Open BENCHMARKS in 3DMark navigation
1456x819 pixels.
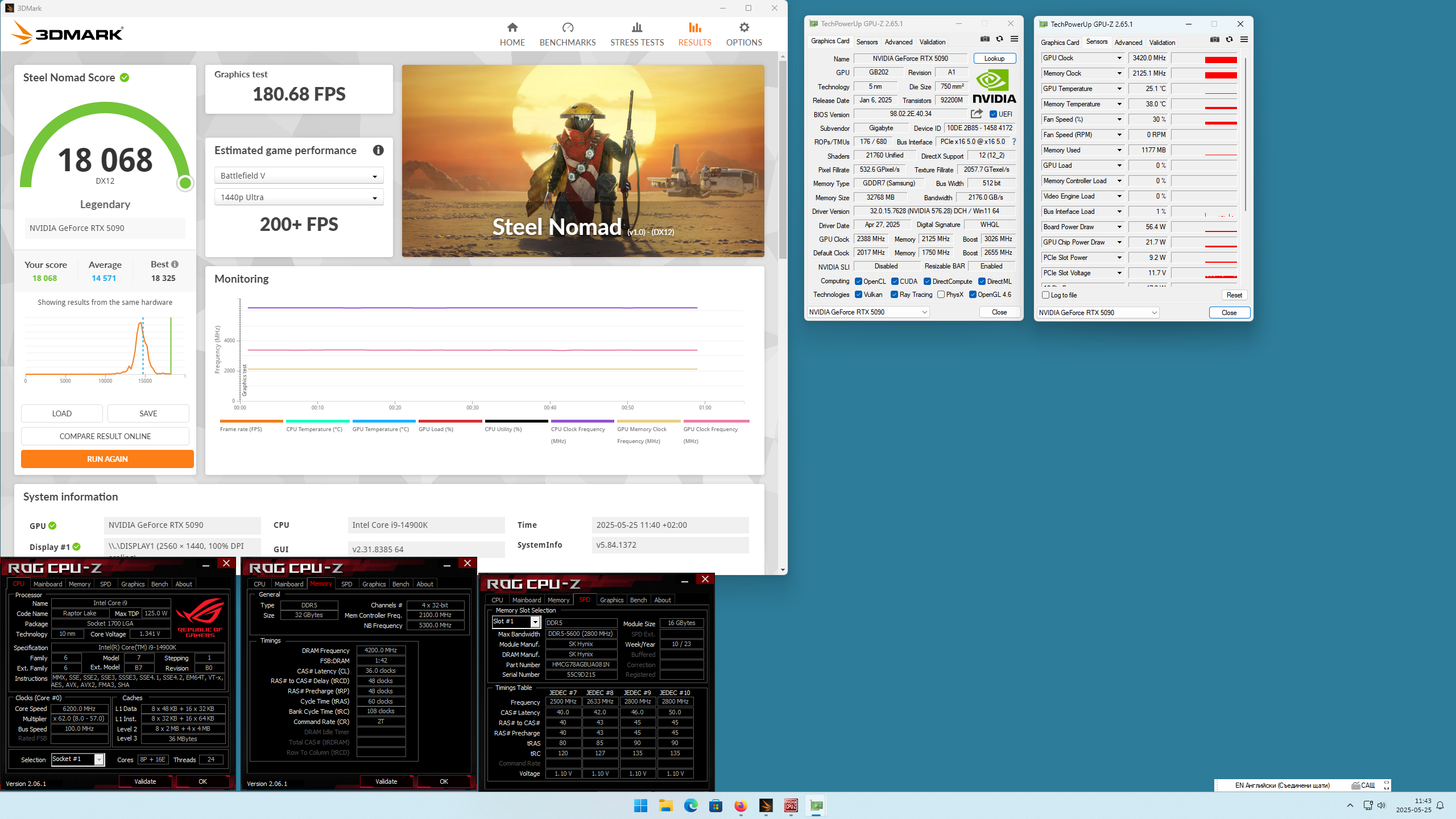pyautogui.click(x=567, y=34)
